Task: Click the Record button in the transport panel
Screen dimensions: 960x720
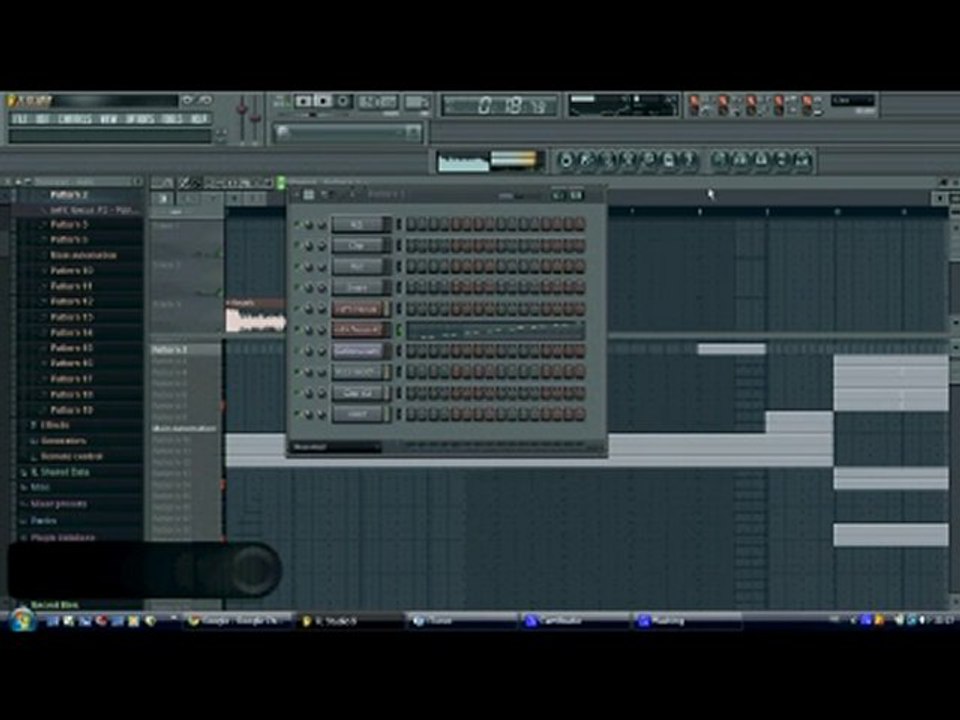Action: [343, 101]
